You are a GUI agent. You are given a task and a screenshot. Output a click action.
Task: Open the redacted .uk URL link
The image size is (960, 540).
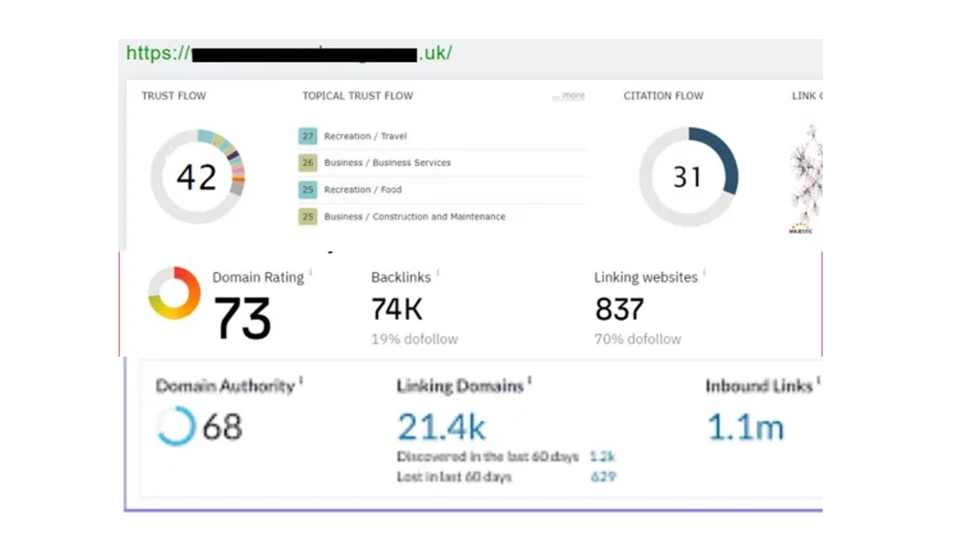[289, 53]
